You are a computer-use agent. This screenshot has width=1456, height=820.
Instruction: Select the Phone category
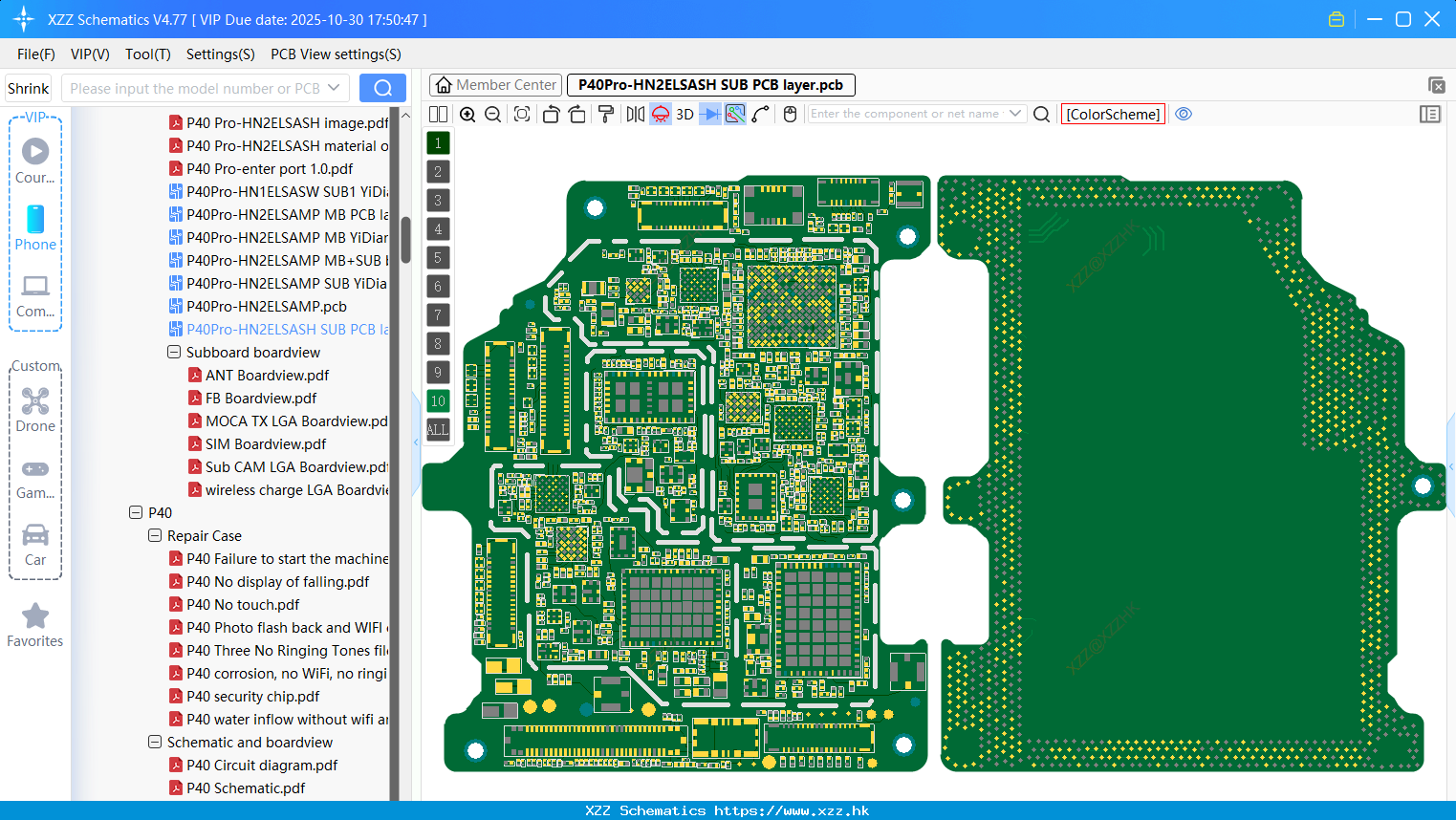click(35, 227)
